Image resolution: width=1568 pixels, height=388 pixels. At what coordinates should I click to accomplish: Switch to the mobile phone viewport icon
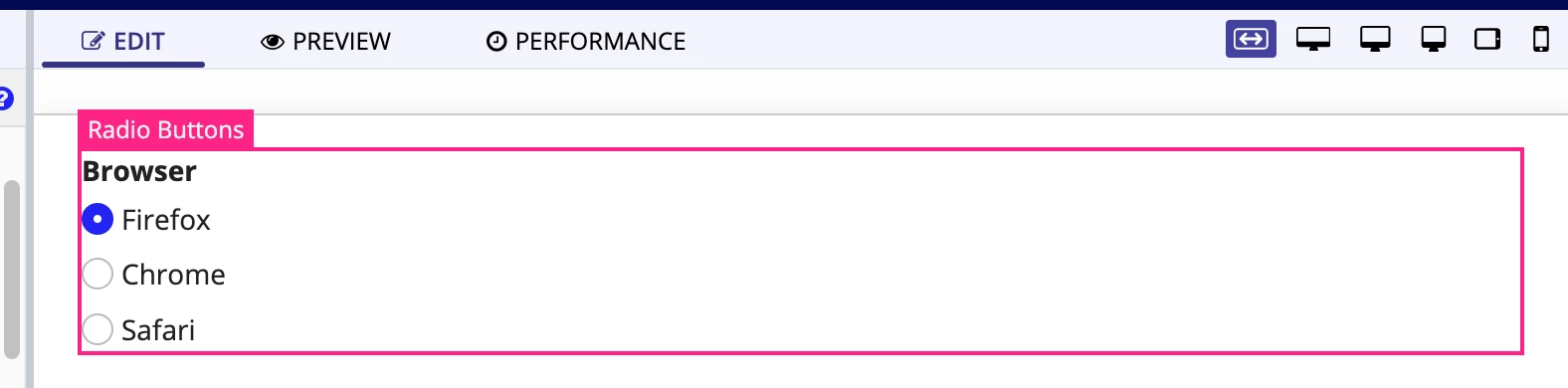[x=1541, y=40]
